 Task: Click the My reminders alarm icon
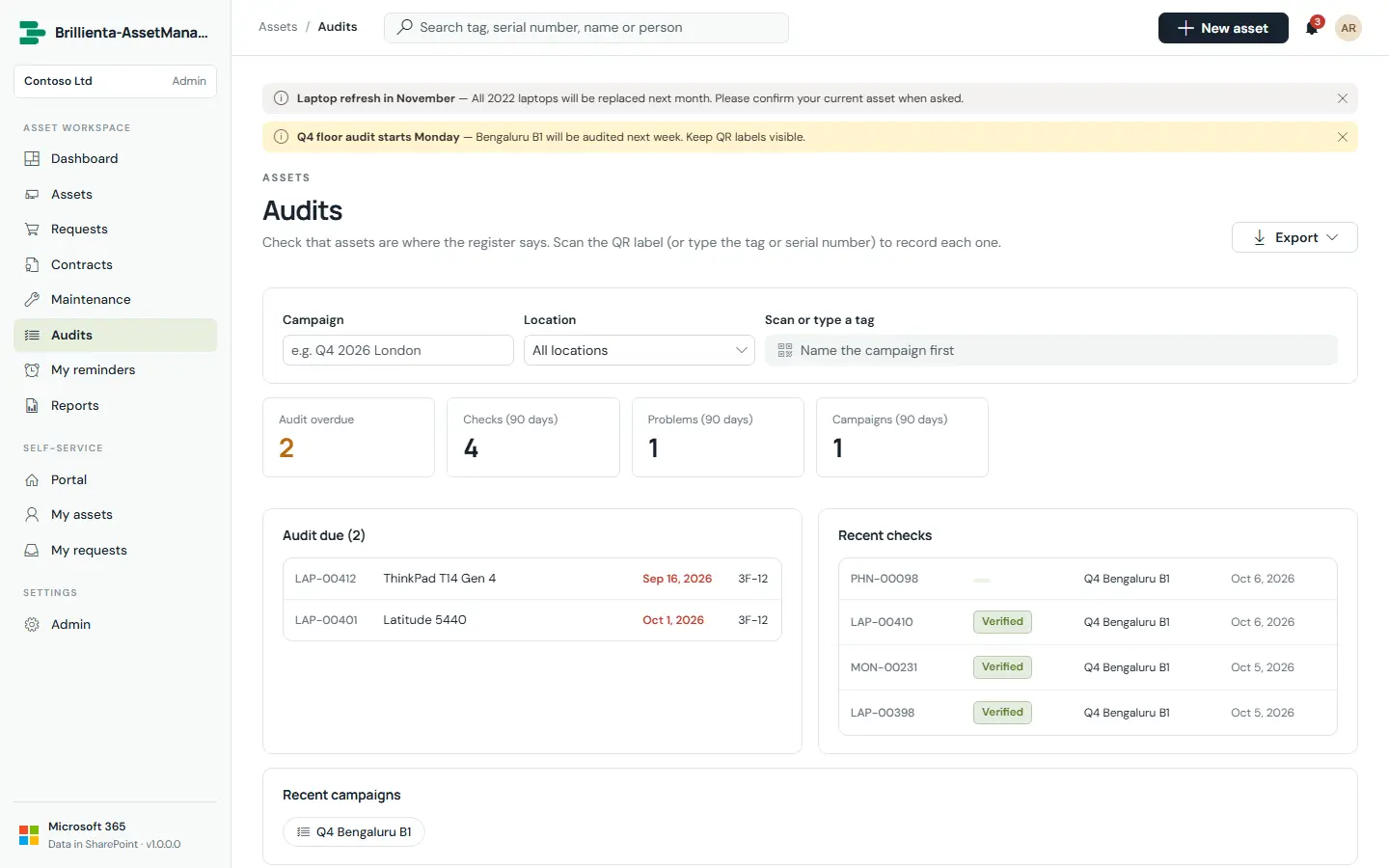pos(32,370)
